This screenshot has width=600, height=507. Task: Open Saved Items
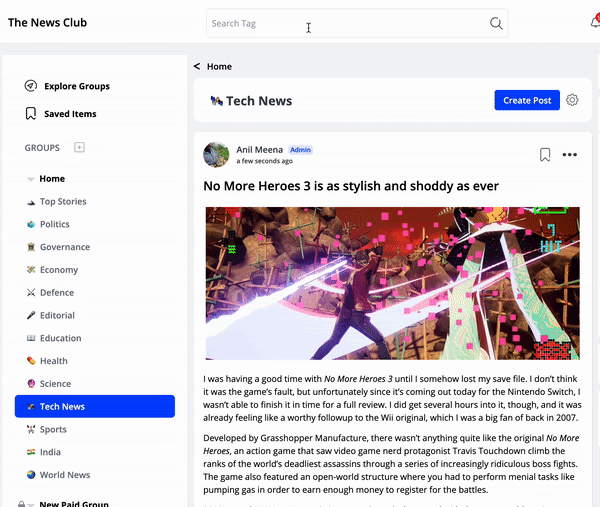tap(70, 114)
